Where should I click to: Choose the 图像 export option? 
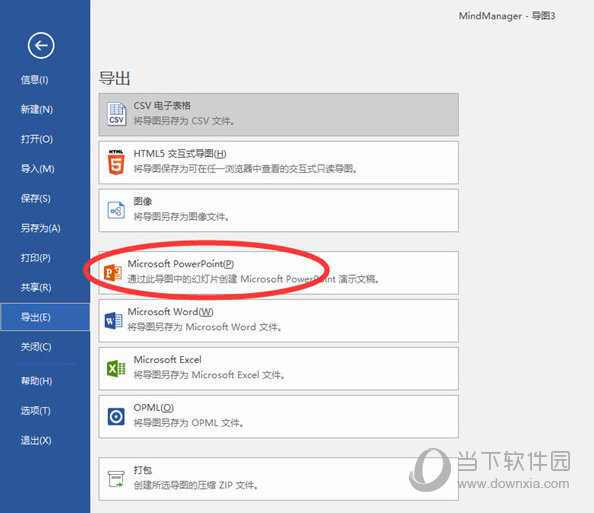[x=278, y=210]
